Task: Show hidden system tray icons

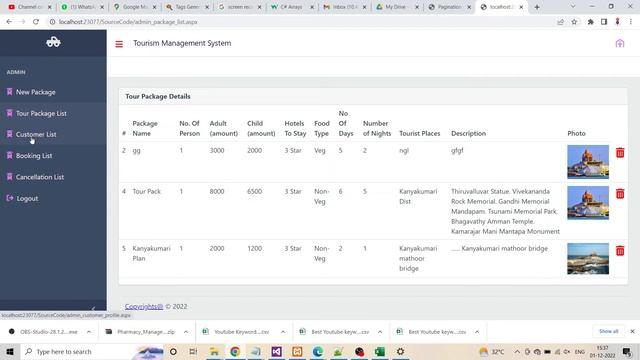Action: point(517,351)
